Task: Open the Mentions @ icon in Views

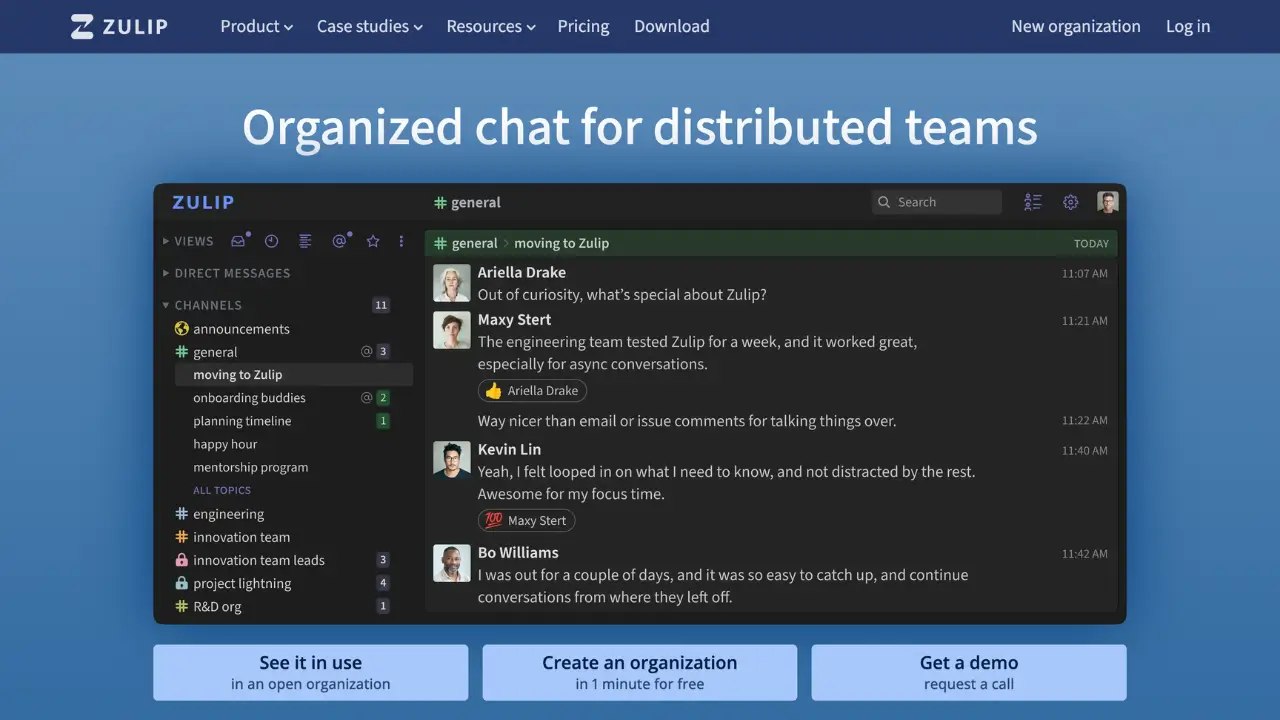Action: 340,241
